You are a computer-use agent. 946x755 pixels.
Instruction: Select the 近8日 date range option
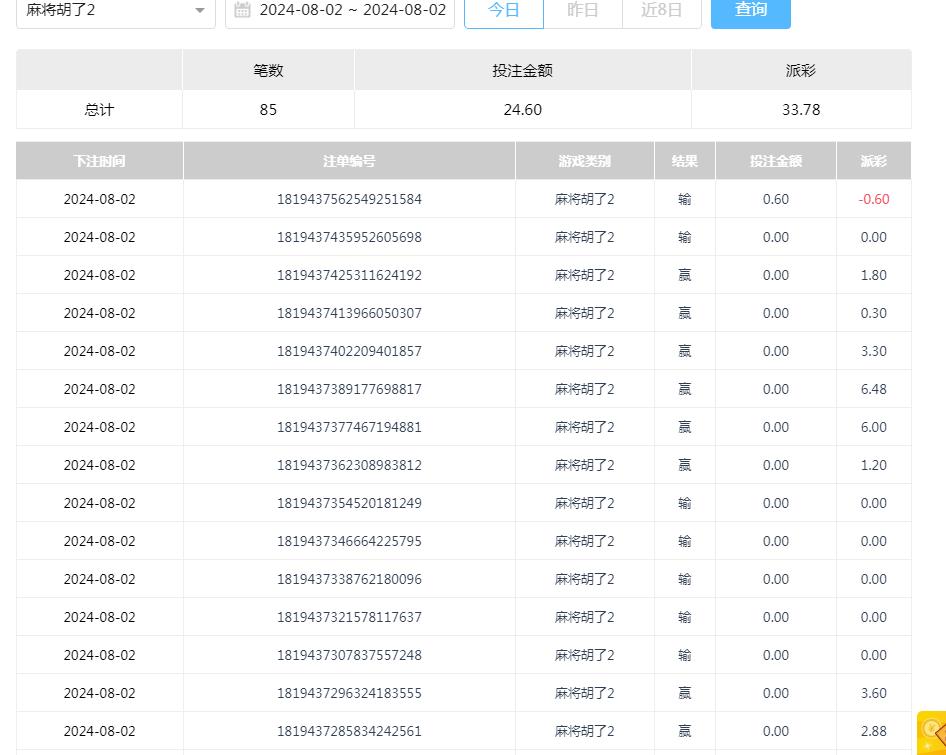(x=661, y=9)
